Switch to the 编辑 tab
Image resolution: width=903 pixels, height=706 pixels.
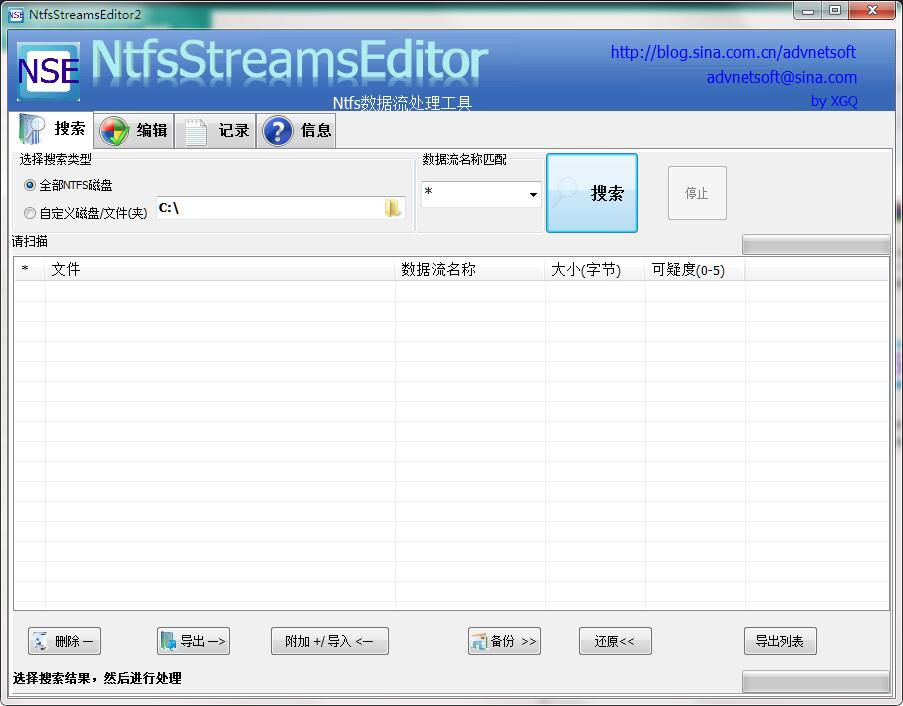click(134, 131)
